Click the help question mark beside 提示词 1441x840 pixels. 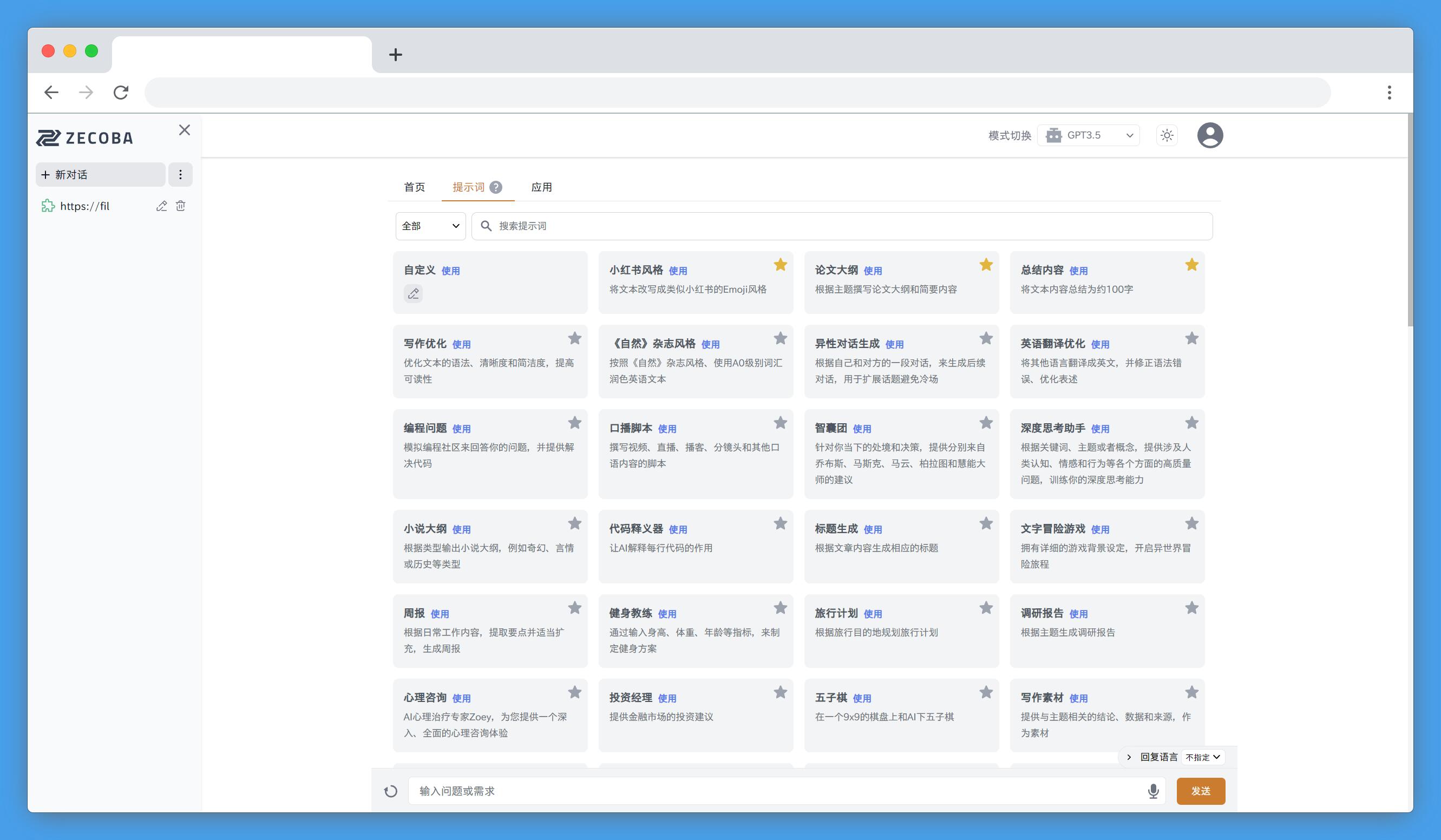click(496, 188)
